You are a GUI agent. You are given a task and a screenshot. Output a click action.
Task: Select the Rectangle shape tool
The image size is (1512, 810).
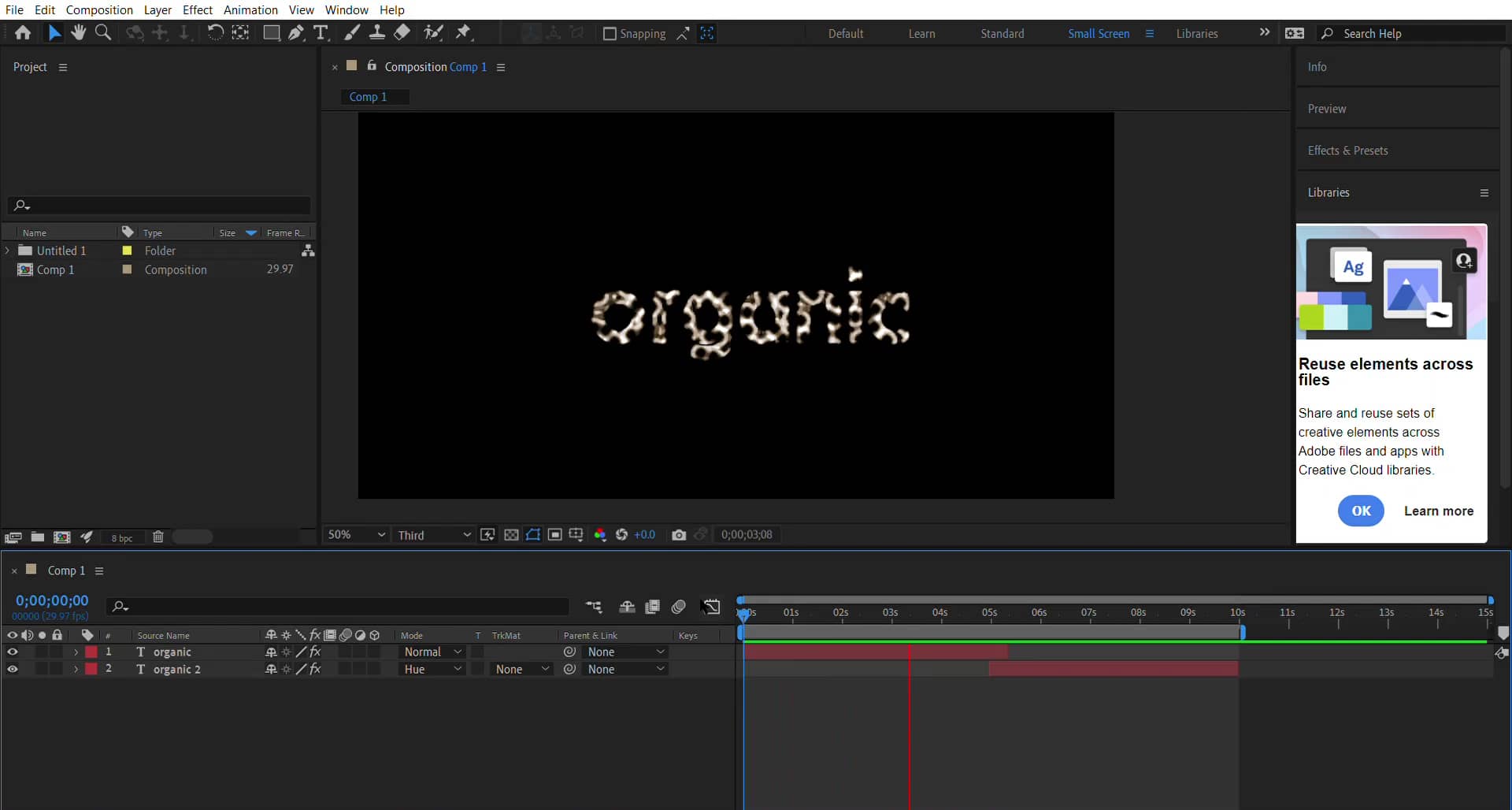pos(271,33)
